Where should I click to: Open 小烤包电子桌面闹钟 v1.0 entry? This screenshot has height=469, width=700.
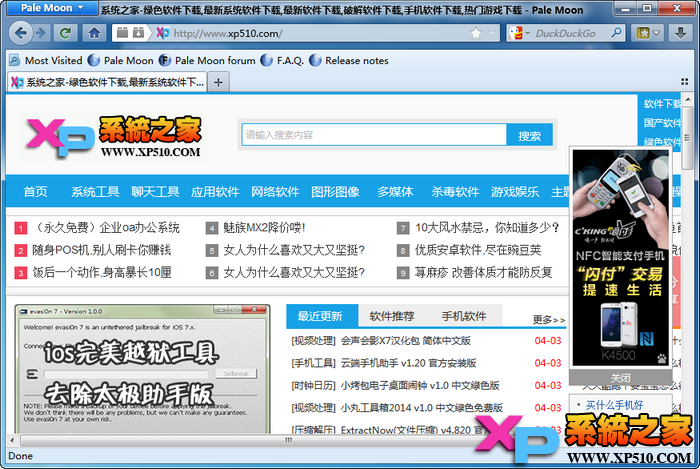[x=420, y=385]
